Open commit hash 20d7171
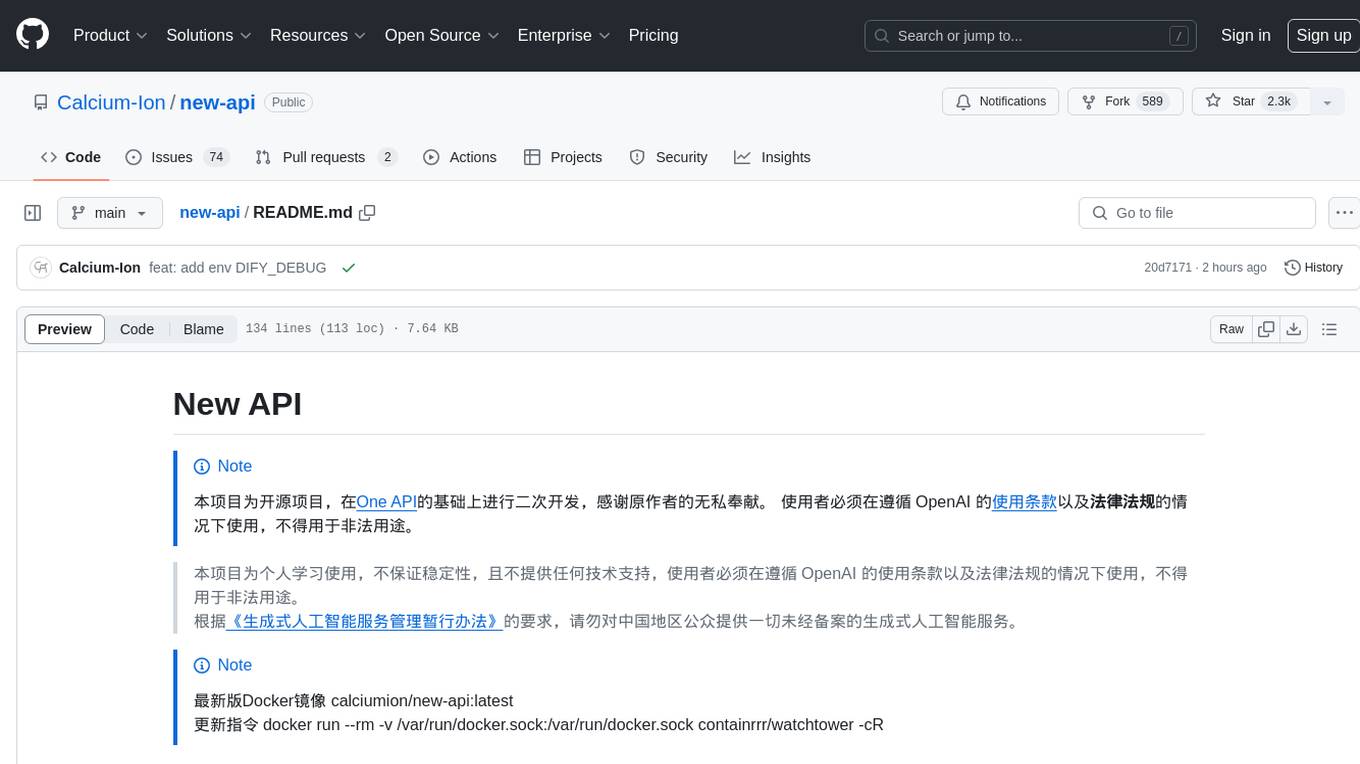Image resolution: width=1360 pixels, height=764 pixels. [x=1168, y=268]
